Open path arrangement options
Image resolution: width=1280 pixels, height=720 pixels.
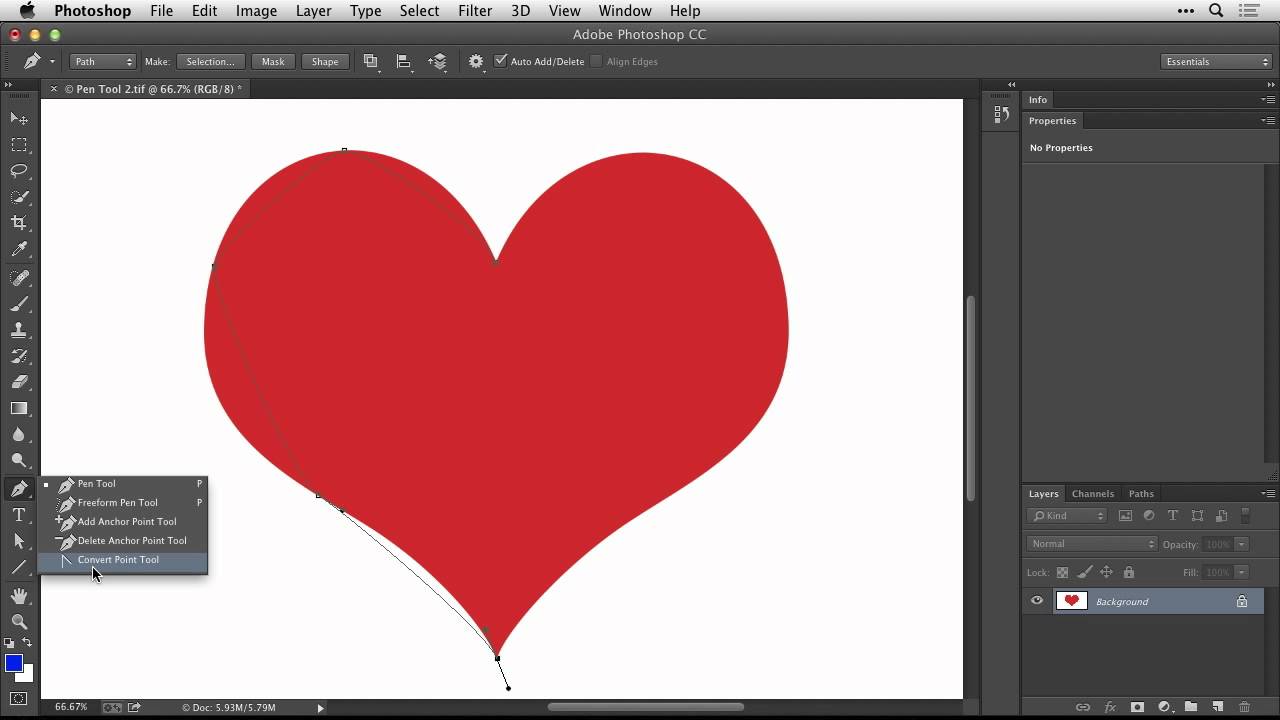[x=437, y=61]
